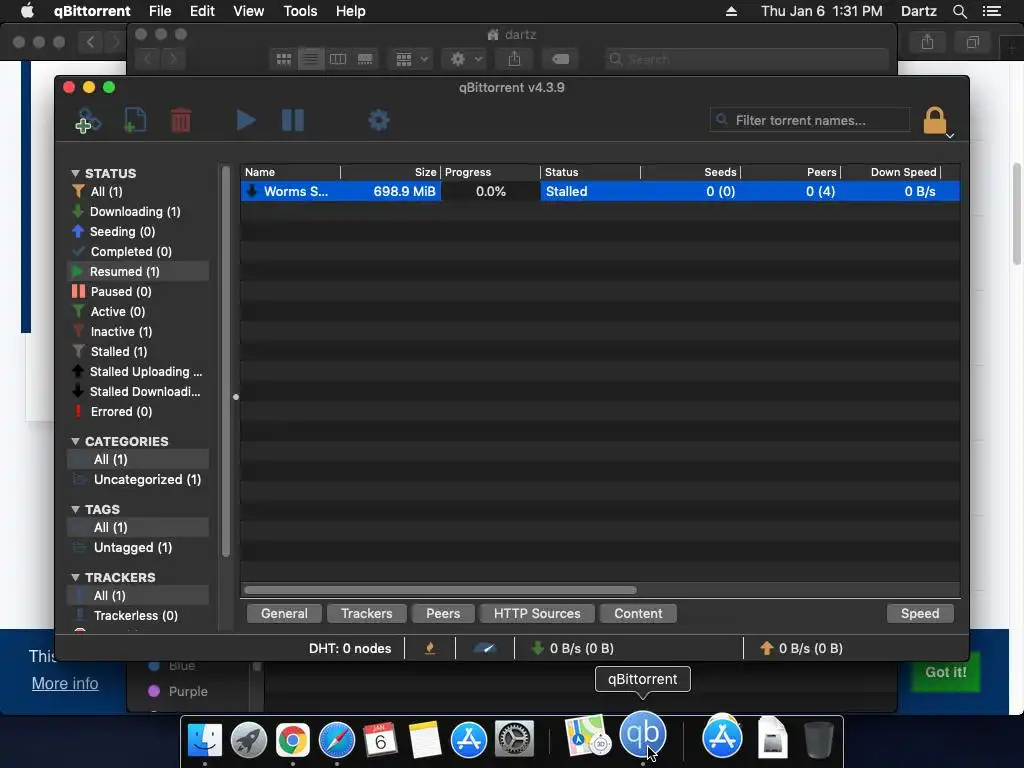The height and width of the screenshot is (768, 1024).
Task: Open the Content tab
Action: click(x=638, y=614)
